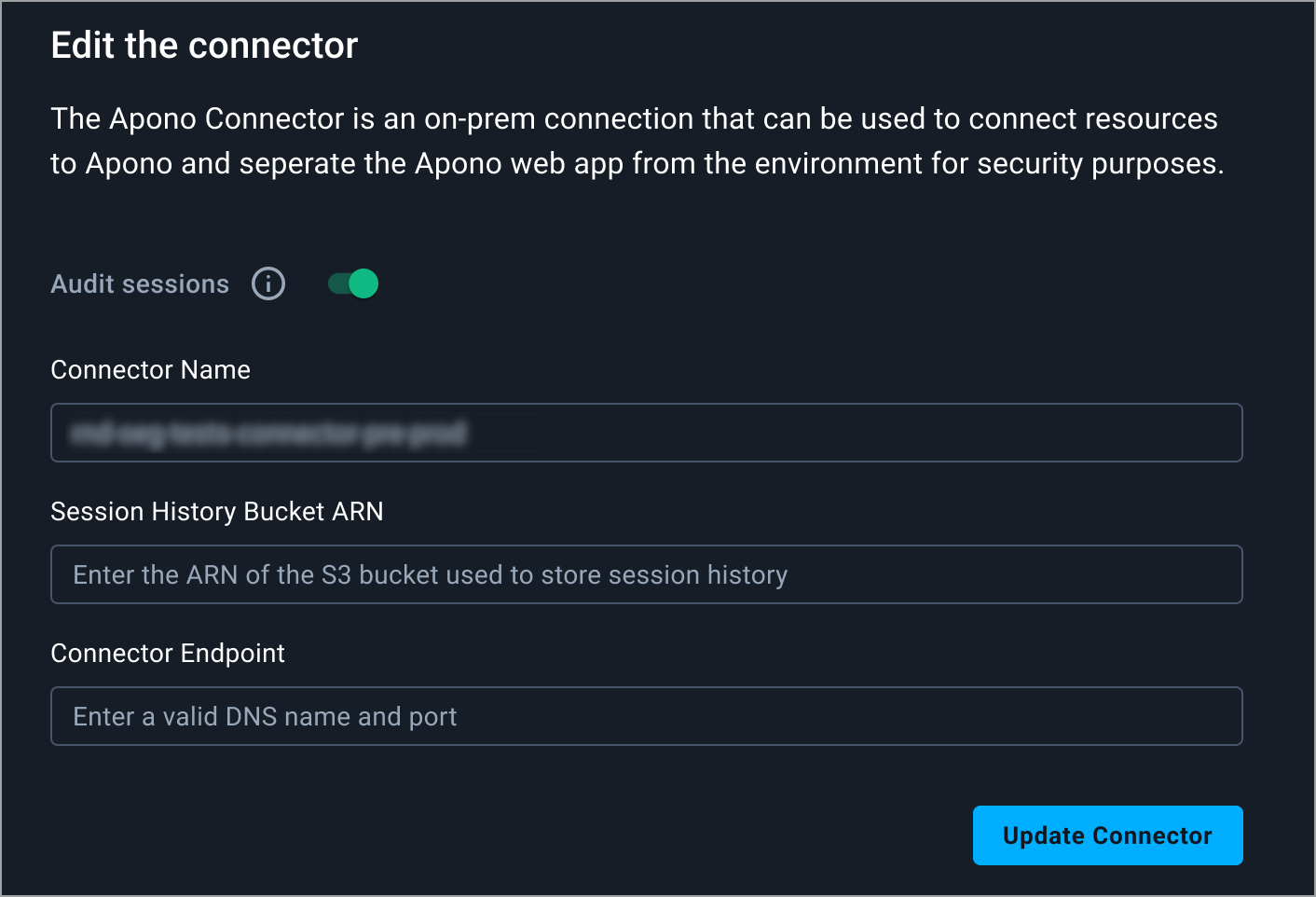Click the "Audit sessions" label text

[140, 284]
